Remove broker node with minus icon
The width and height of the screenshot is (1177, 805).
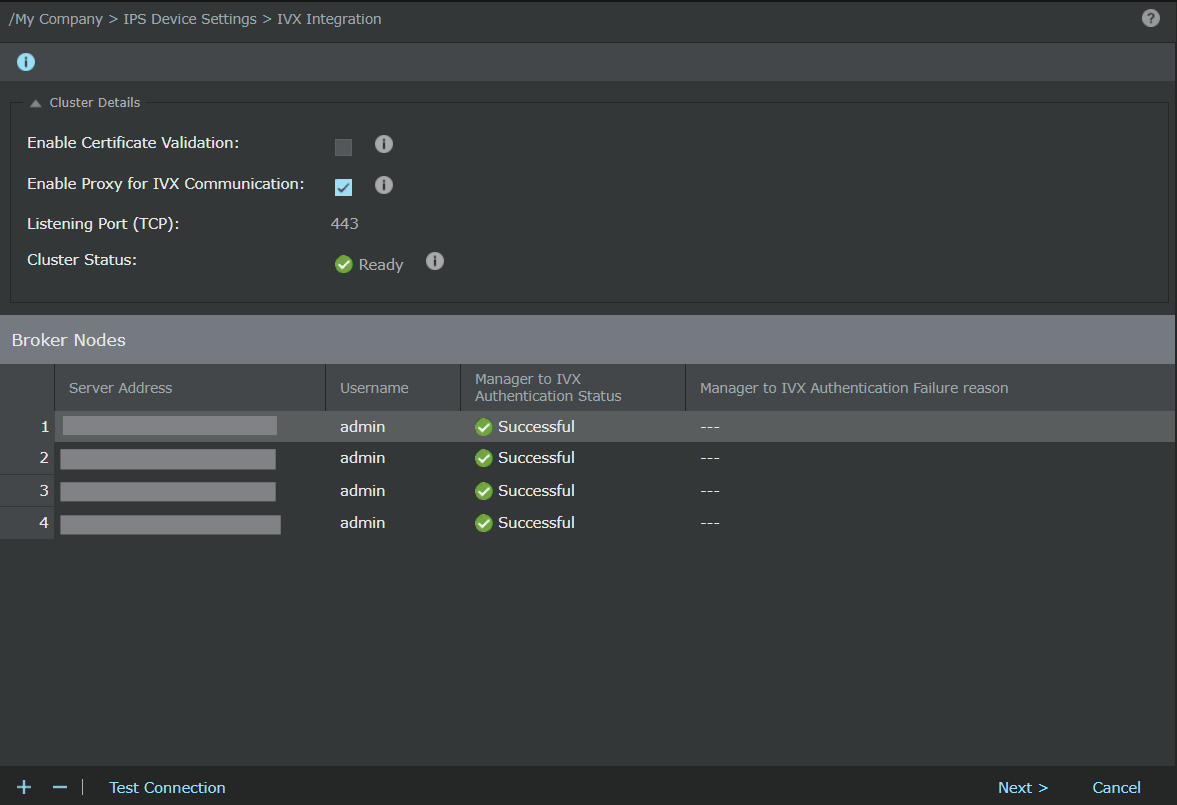60,787
